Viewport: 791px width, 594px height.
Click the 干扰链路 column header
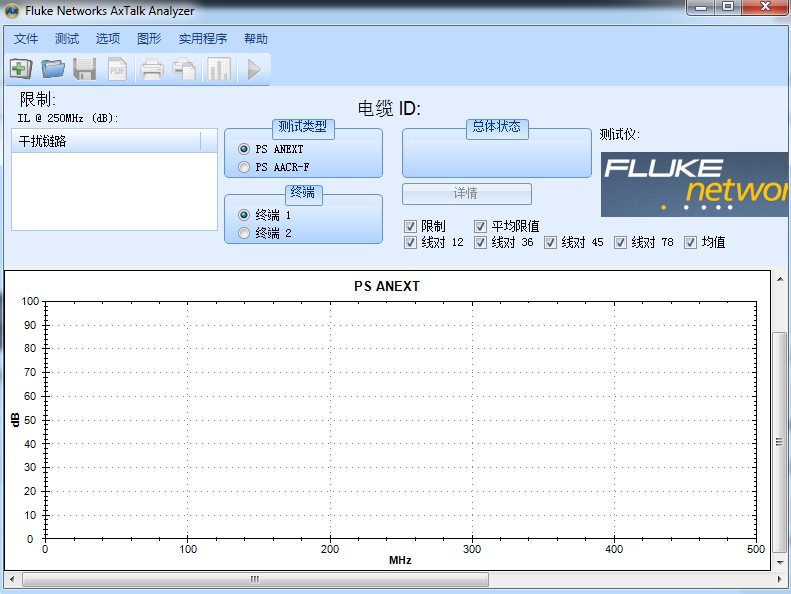pos(106,141)
